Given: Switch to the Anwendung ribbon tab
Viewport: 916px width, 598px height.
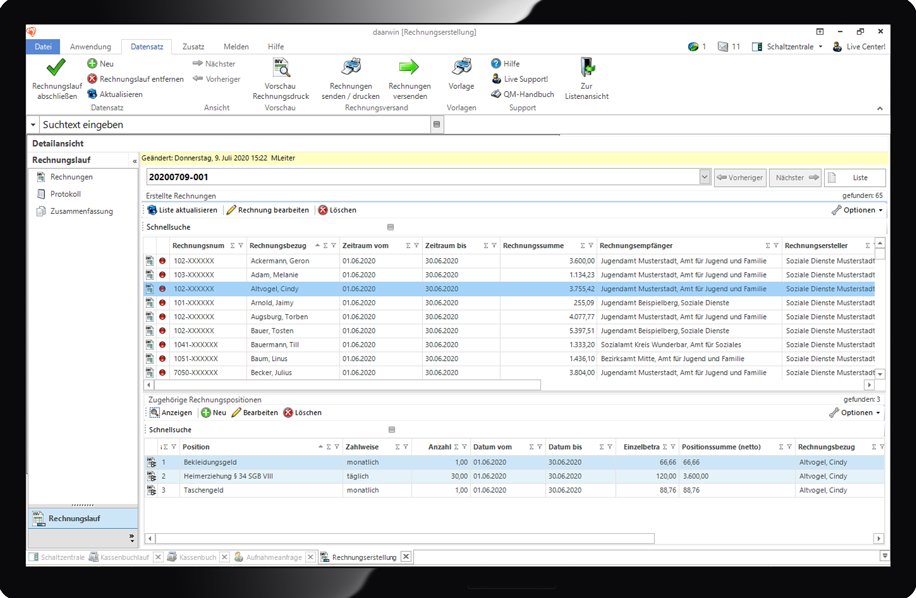Looking at the screenshot, I should click(x=91, y=47).
